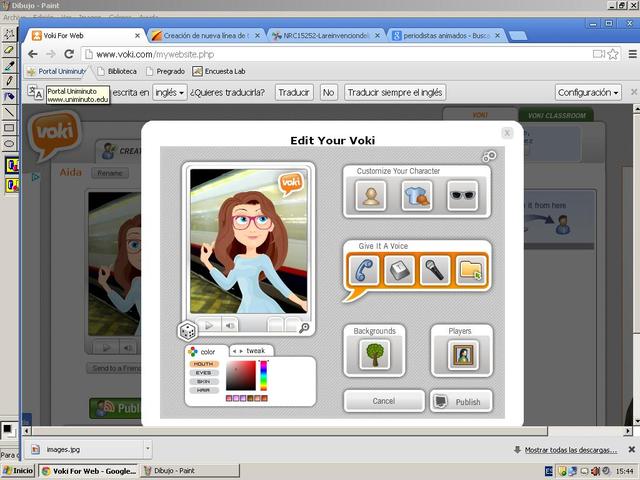Click the rainbow hue slider

click(264, 376)
